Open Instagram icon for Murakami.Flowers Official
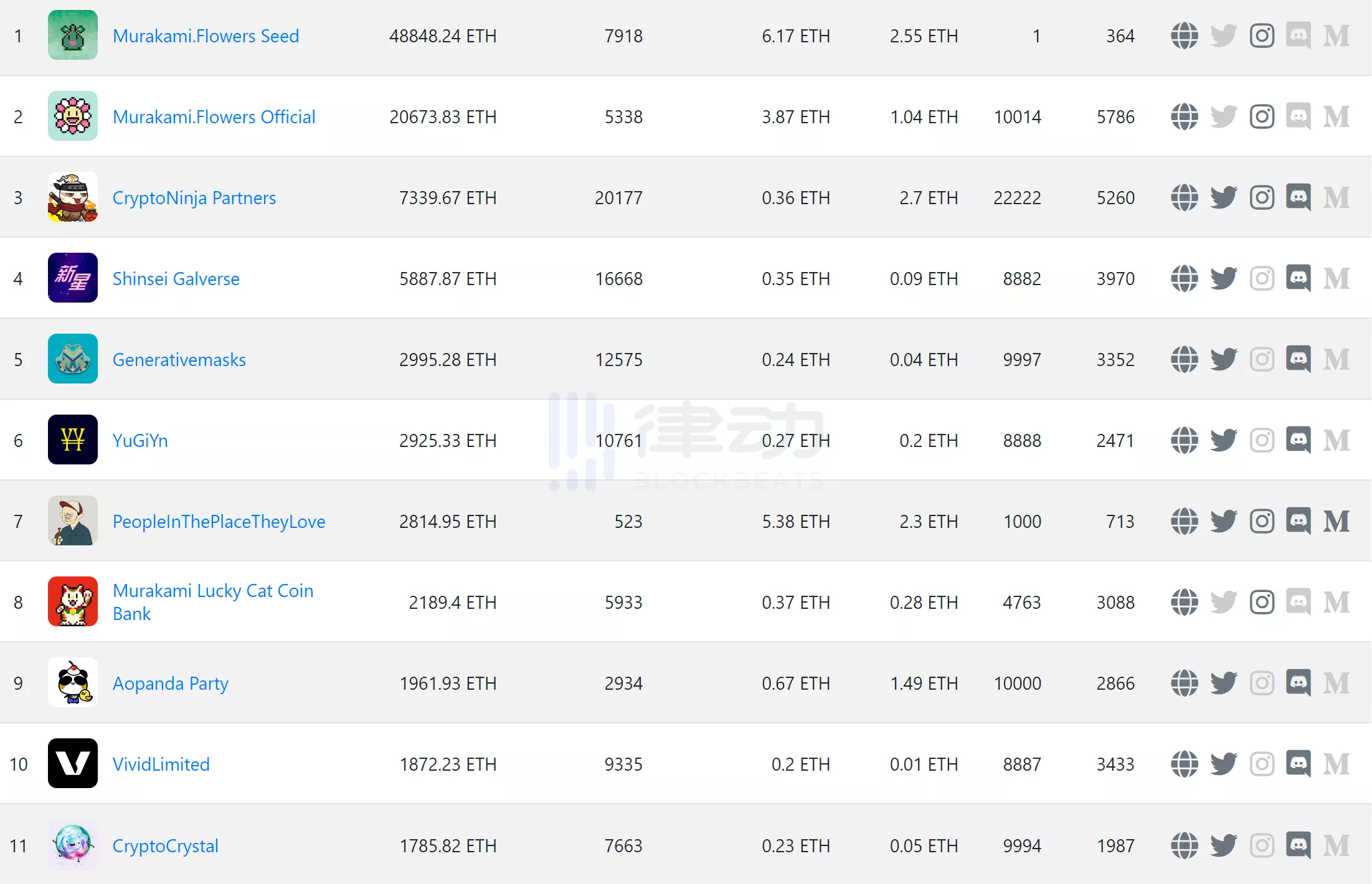The height and width of the screenshot is (884, 1372). 1262,116
